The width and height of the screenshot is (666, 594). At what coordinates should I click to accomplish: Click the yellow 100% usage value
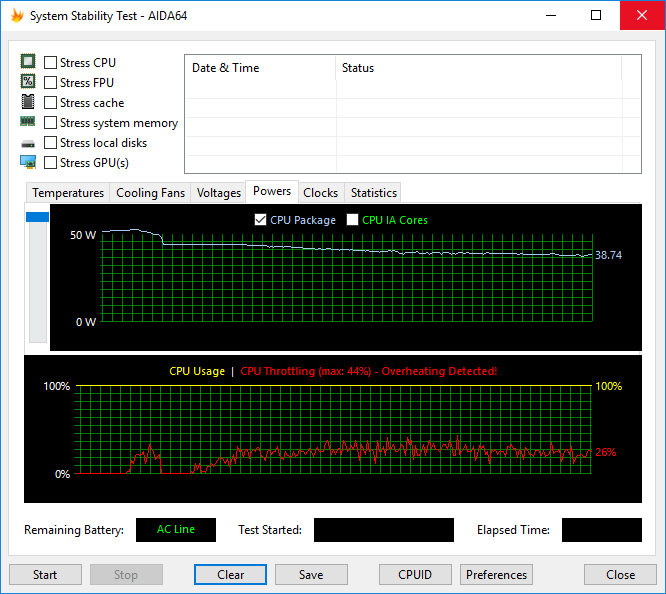click(609, 386)
